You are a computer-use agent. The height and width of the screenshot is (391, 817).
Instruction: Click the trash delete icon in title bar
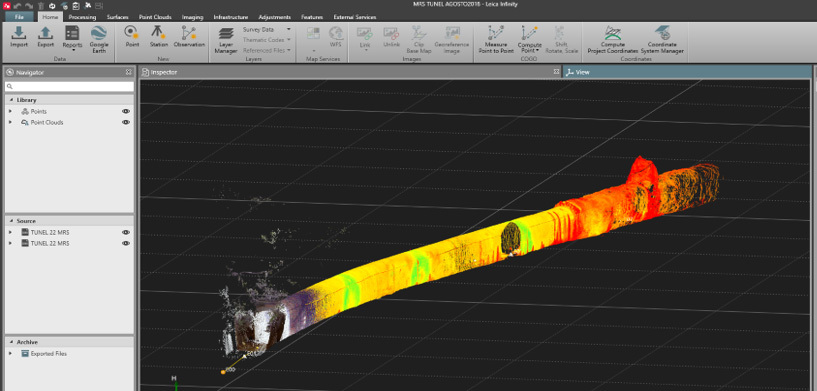[x=40, y=6]
